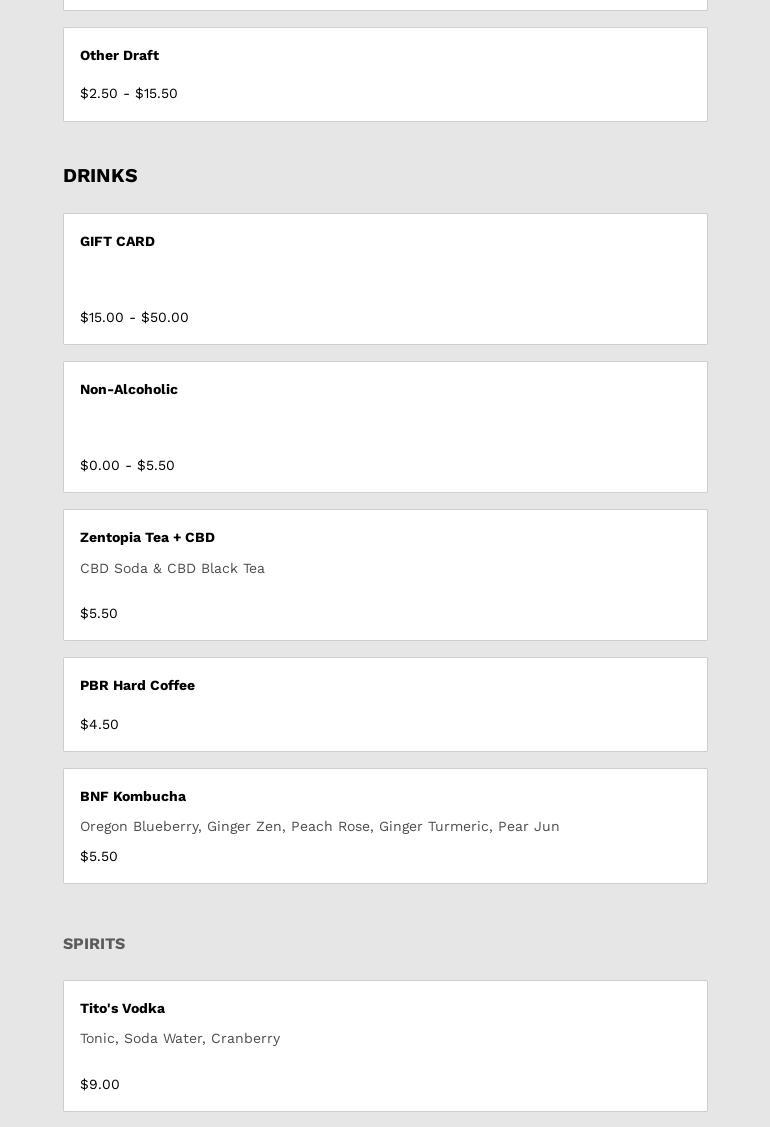
Task: Click the $15.00 - $50.00 gift card price
Action: tap(134, 317)
